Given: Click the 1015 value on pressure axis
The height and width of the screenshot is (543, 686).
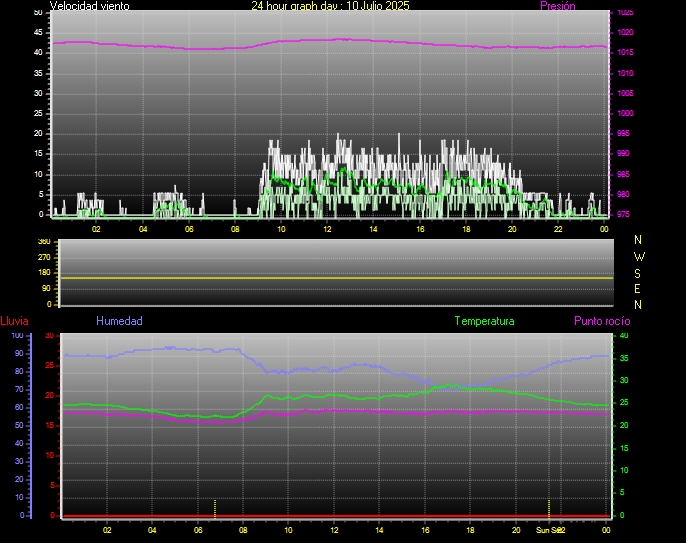Looking at the screenshot, I should pos(625,53).
